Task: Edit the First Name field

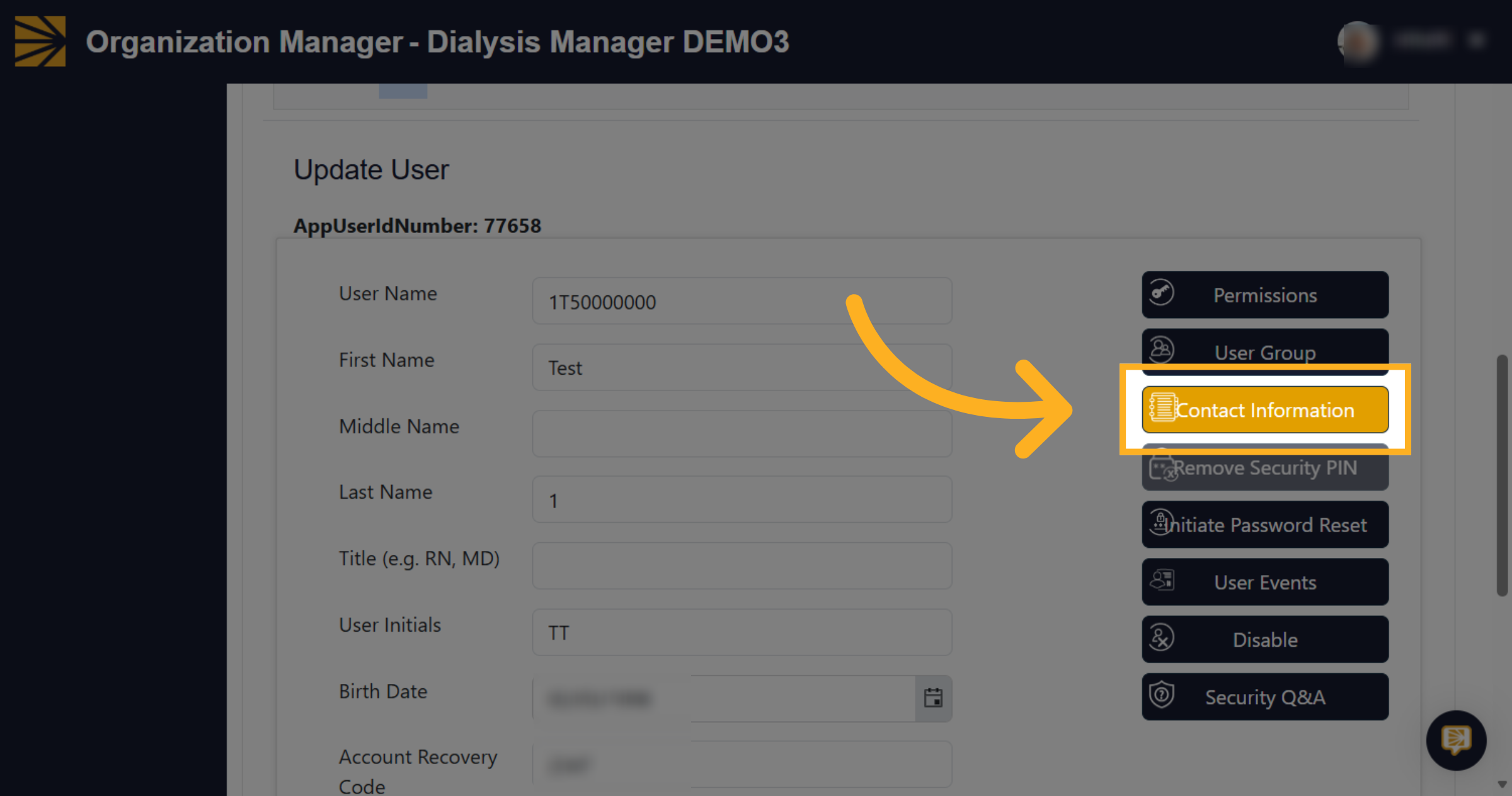Action: tap(742, 367)
